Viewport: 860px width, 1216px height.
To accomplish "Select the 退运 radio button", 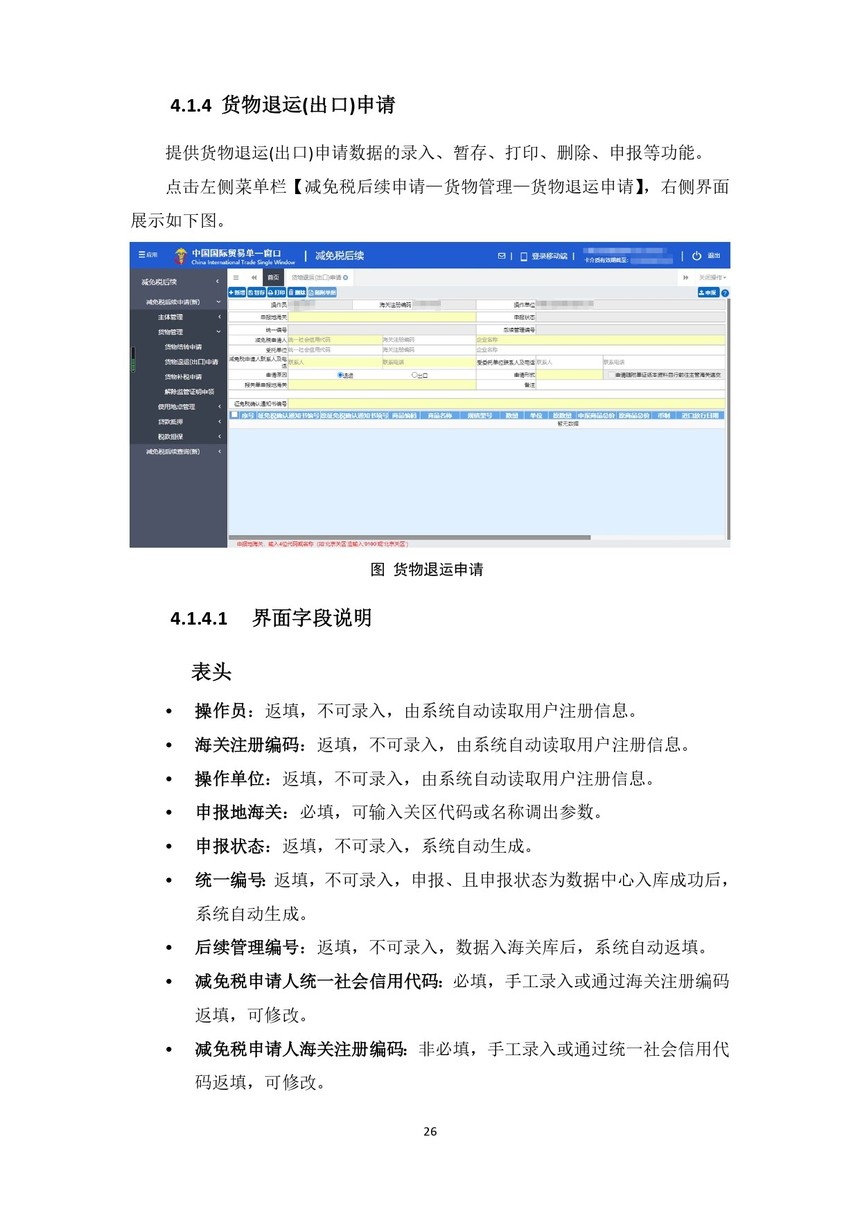I will tap(341, 375).
